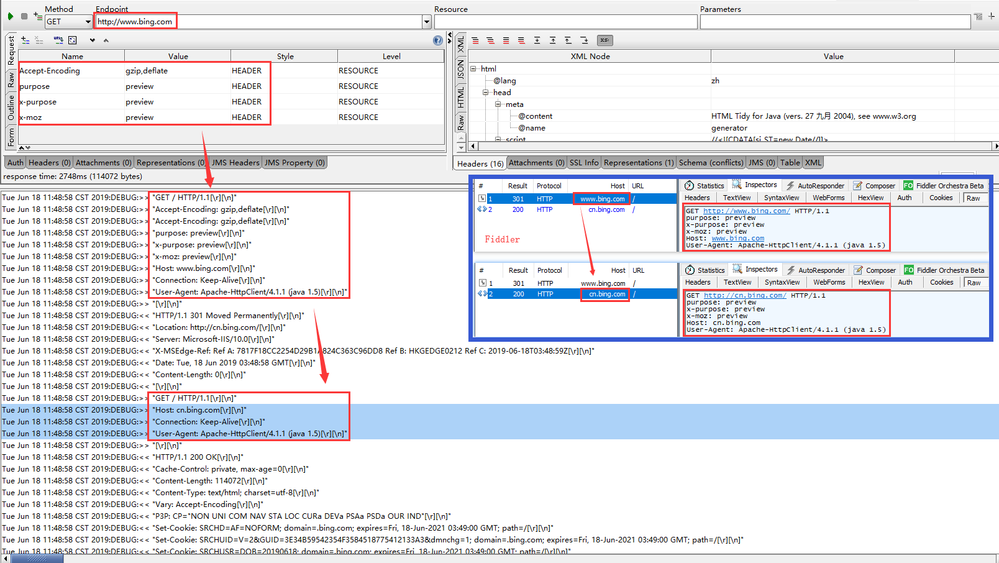Image resolution: width=999 pixels, height=563 pixels.
Task: Open the Method dropdown showing GET
Action: coord(66,21)
